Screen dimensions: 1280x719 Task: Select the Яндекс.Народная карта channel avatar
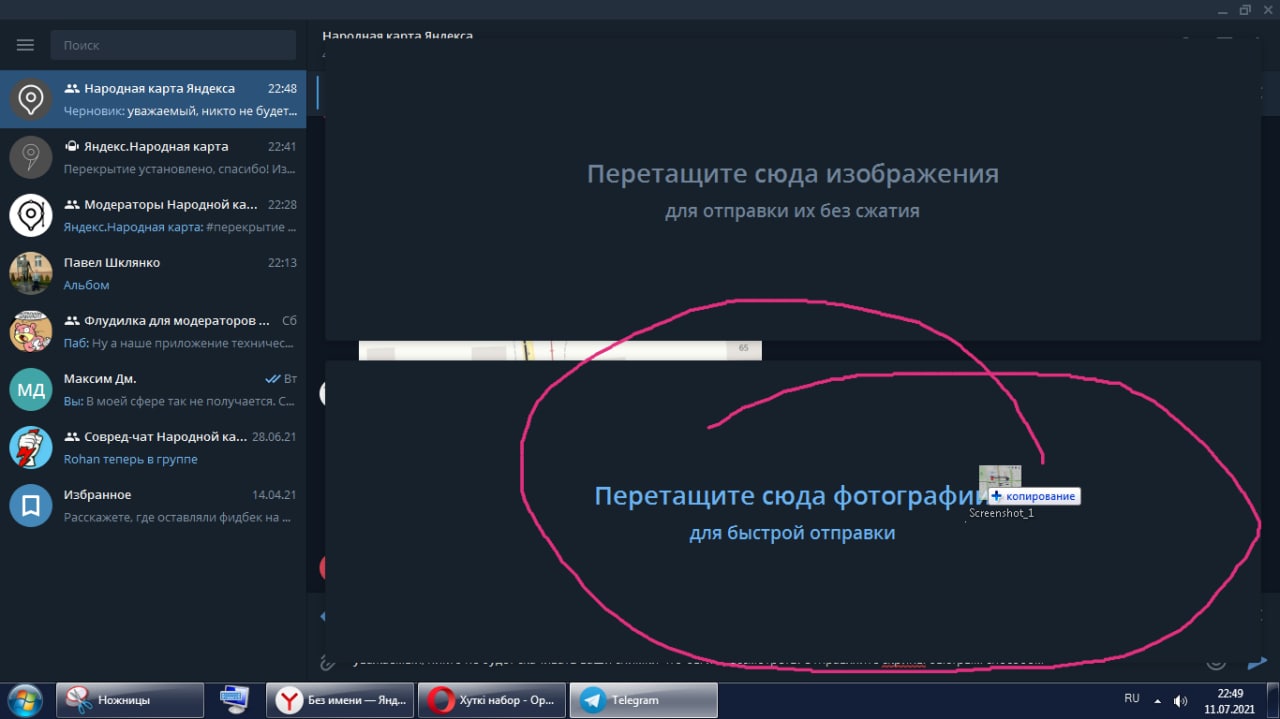tap(31, 157)
